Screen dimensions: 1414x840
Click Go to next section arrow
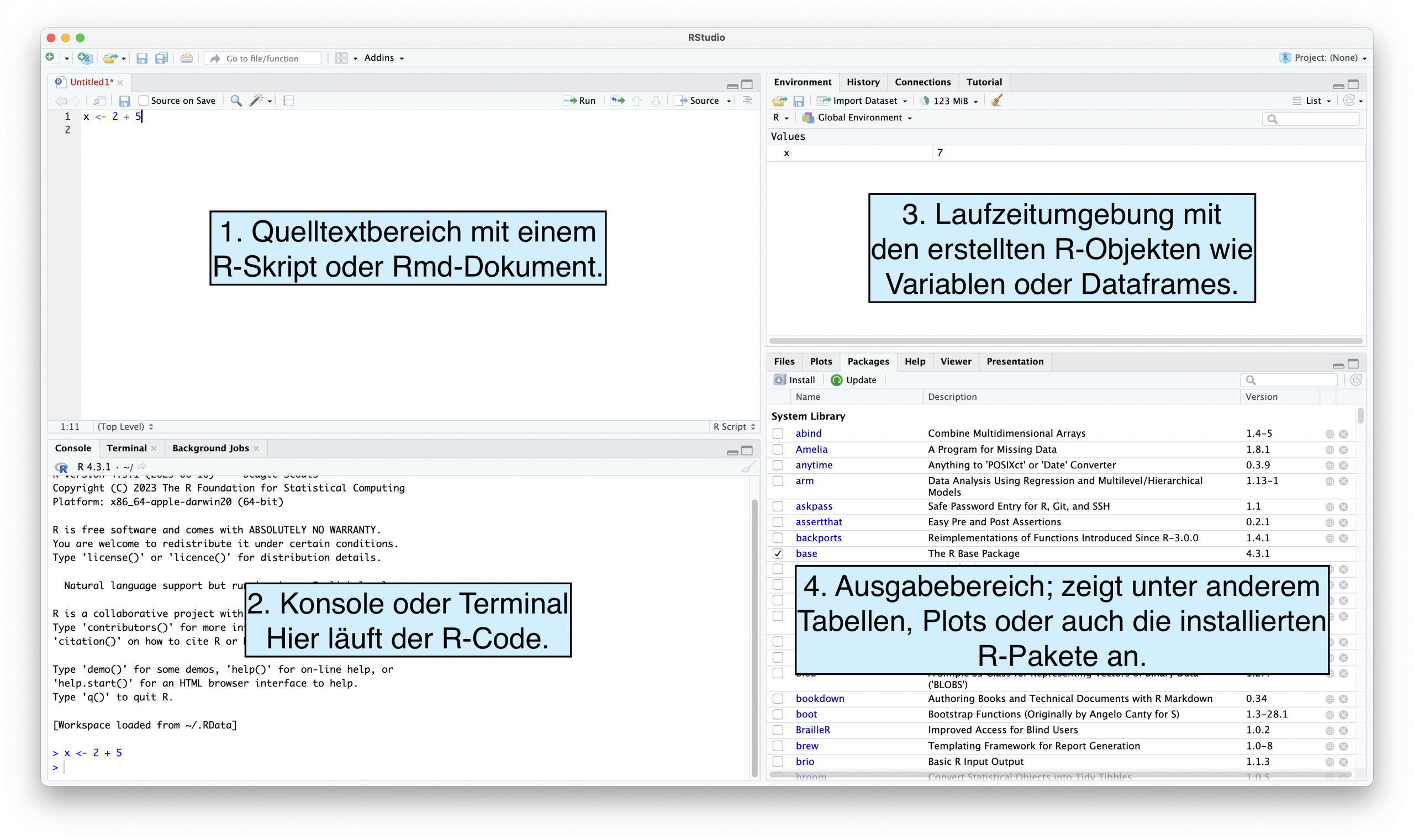[x=656, y=101]
